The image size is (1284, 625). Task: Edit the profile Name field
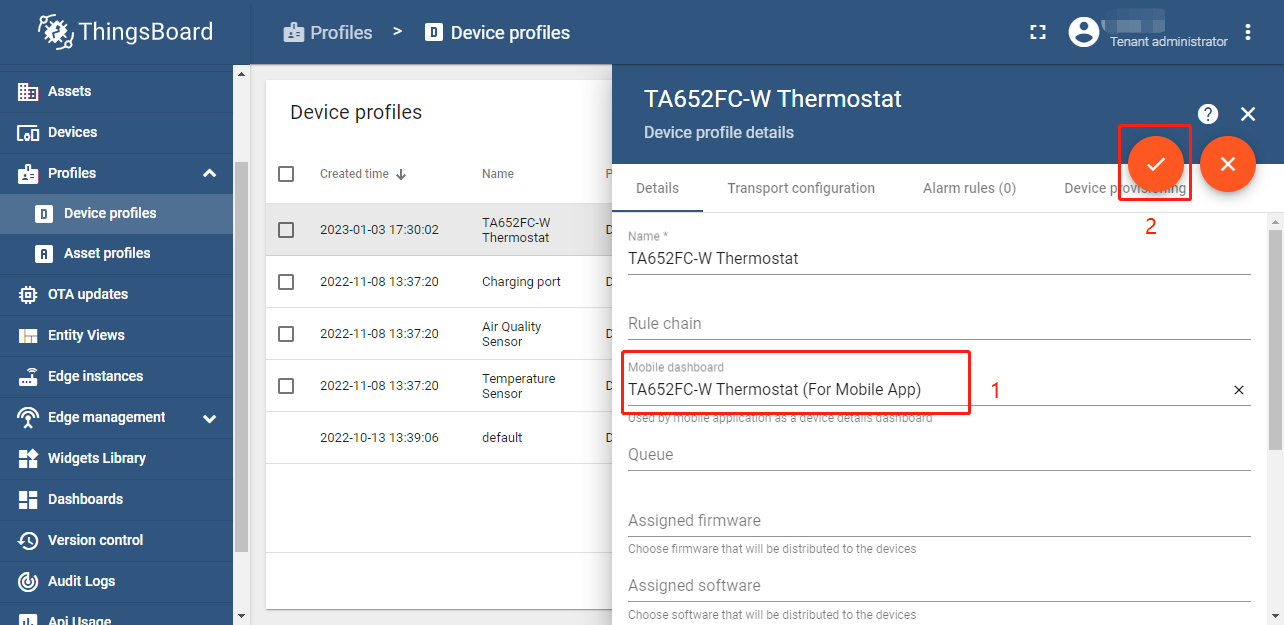[x=939, y=258]
